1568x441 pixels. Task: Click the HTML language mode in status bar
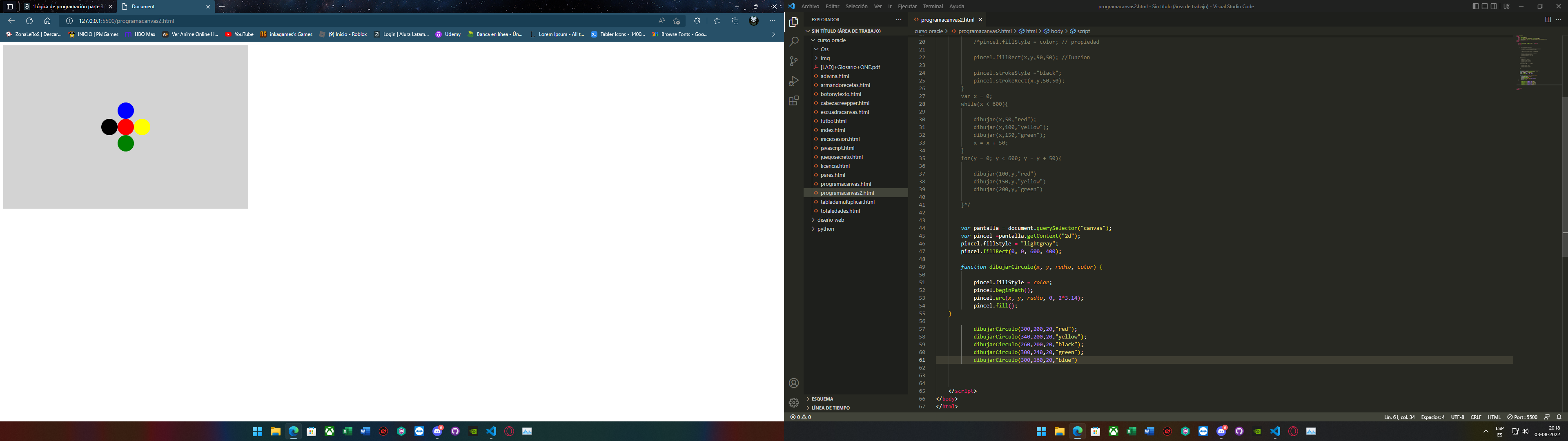click(x=1494, y=417)
